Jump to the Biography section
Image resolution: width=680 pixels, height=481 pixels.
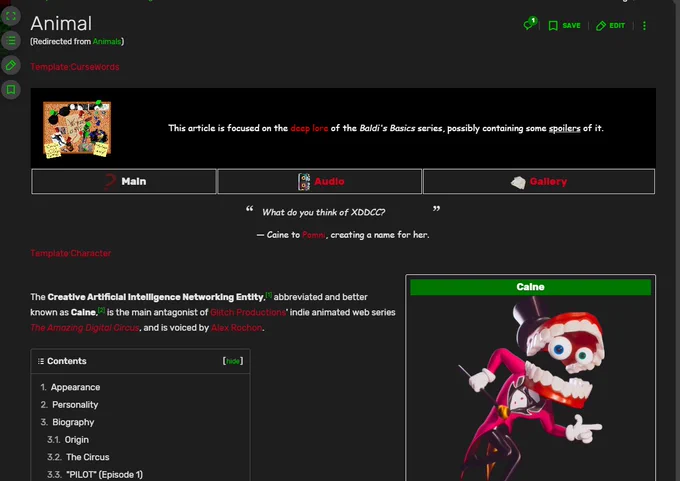(x=73, y=422)
